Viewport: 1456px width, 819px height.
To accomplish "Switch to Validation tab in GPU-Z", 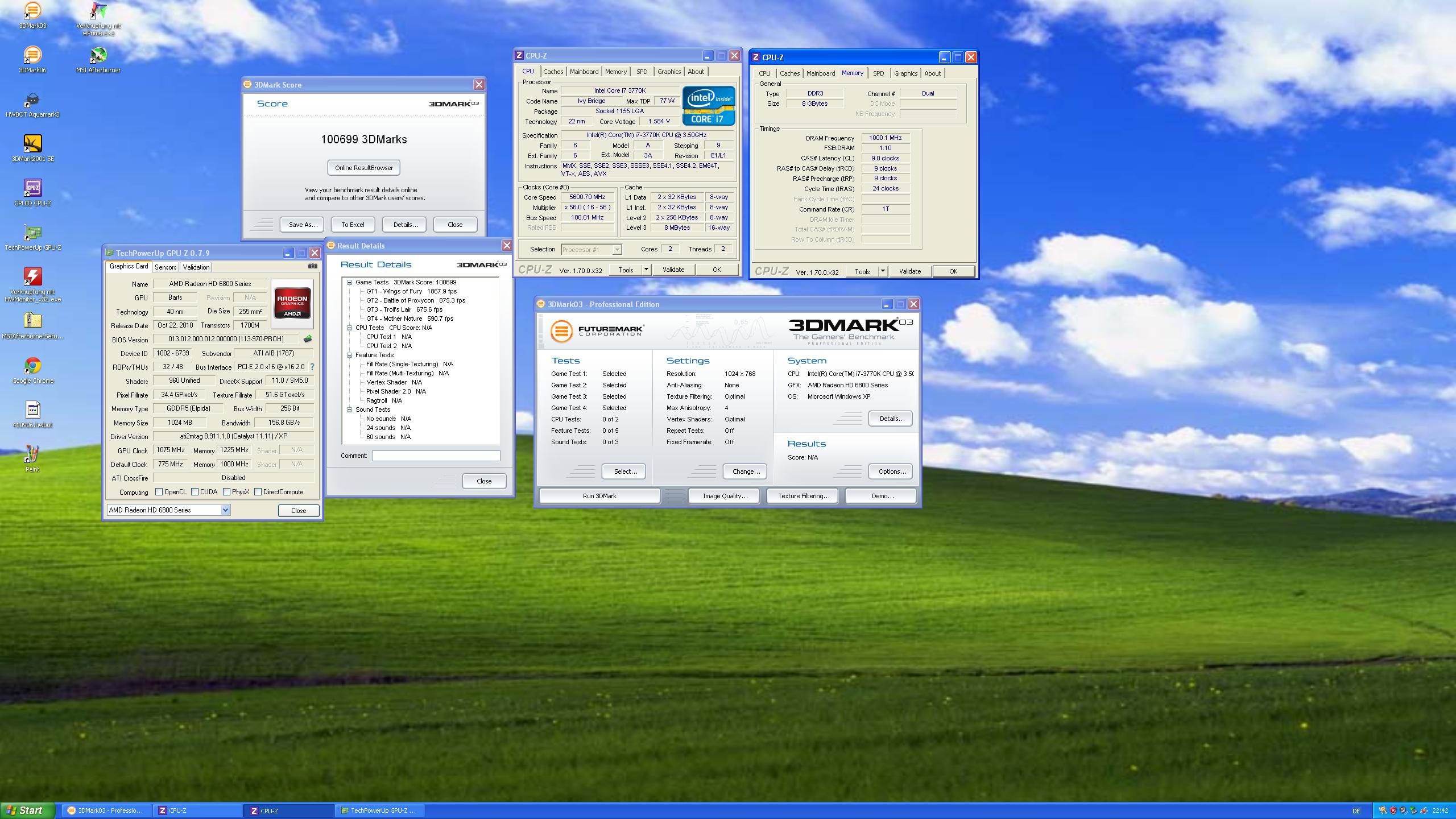I will (196, 267).
